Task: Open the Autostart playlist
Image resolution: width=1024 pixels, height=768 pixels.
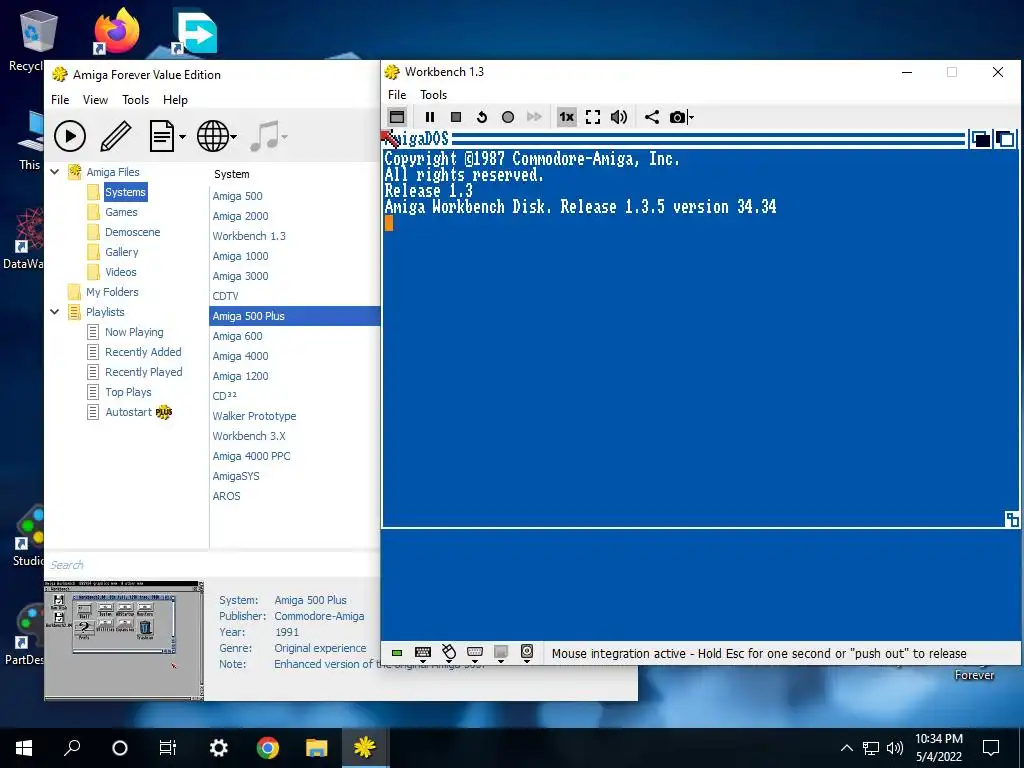Action: pyautogui.click(x=129, y=412)
